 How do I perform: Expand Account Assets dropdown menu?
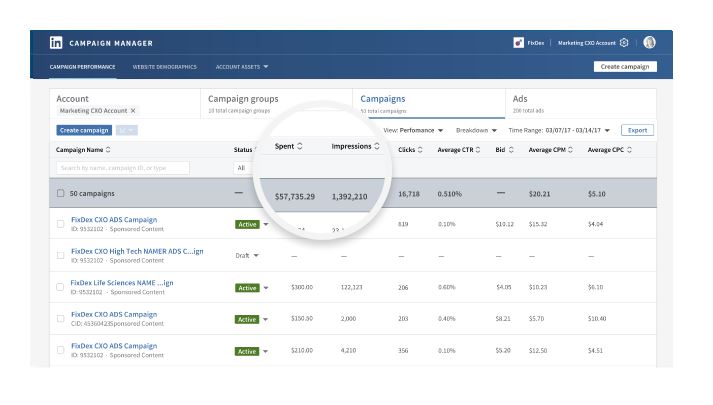point(241,67)
